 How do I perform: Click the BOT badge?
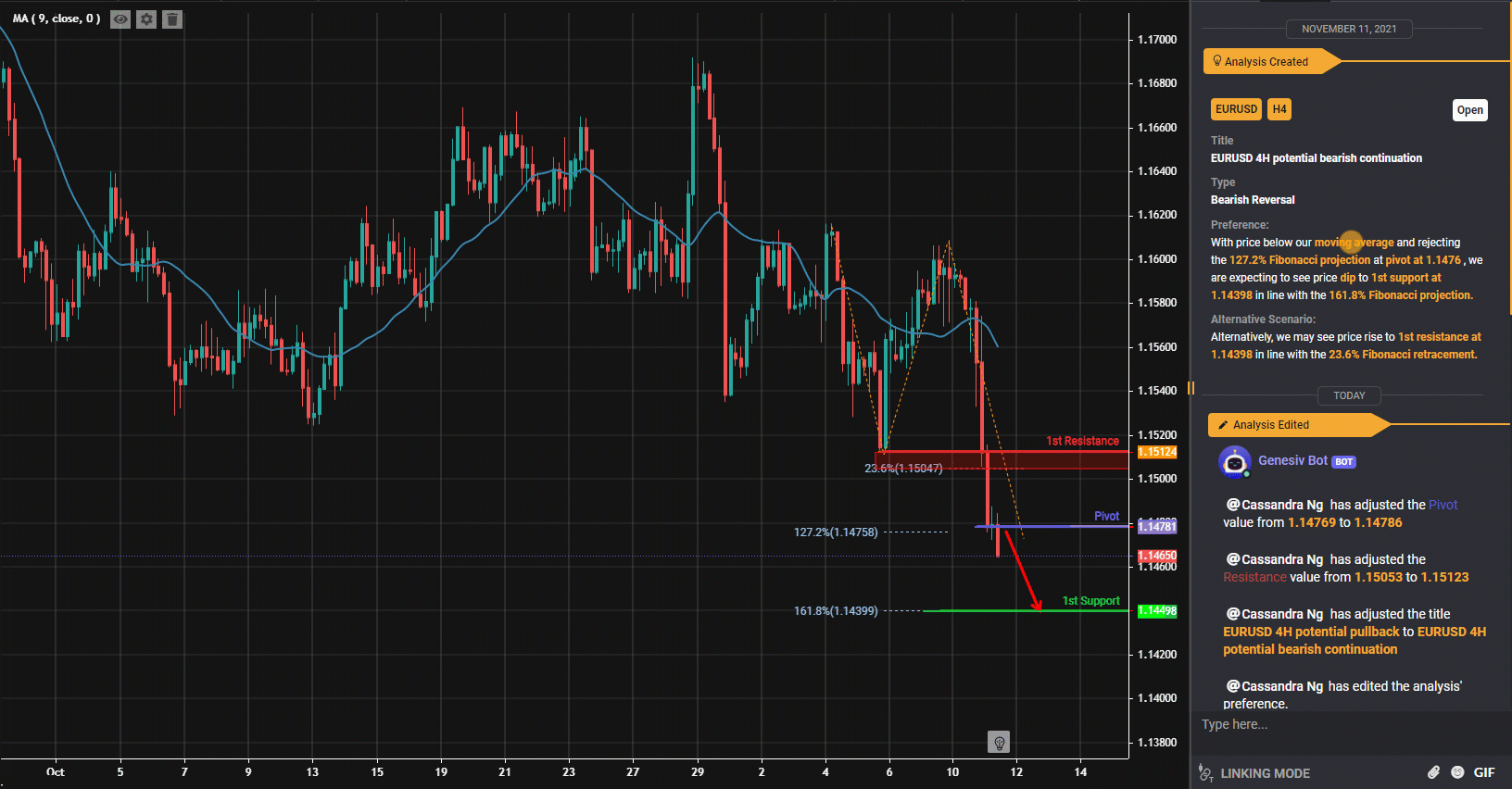point(1344,461)
